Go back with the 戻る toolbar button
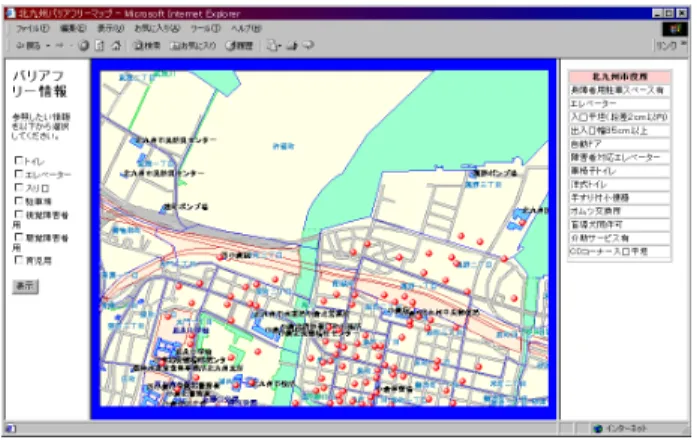697x440 pixels. tap(28, 45)
